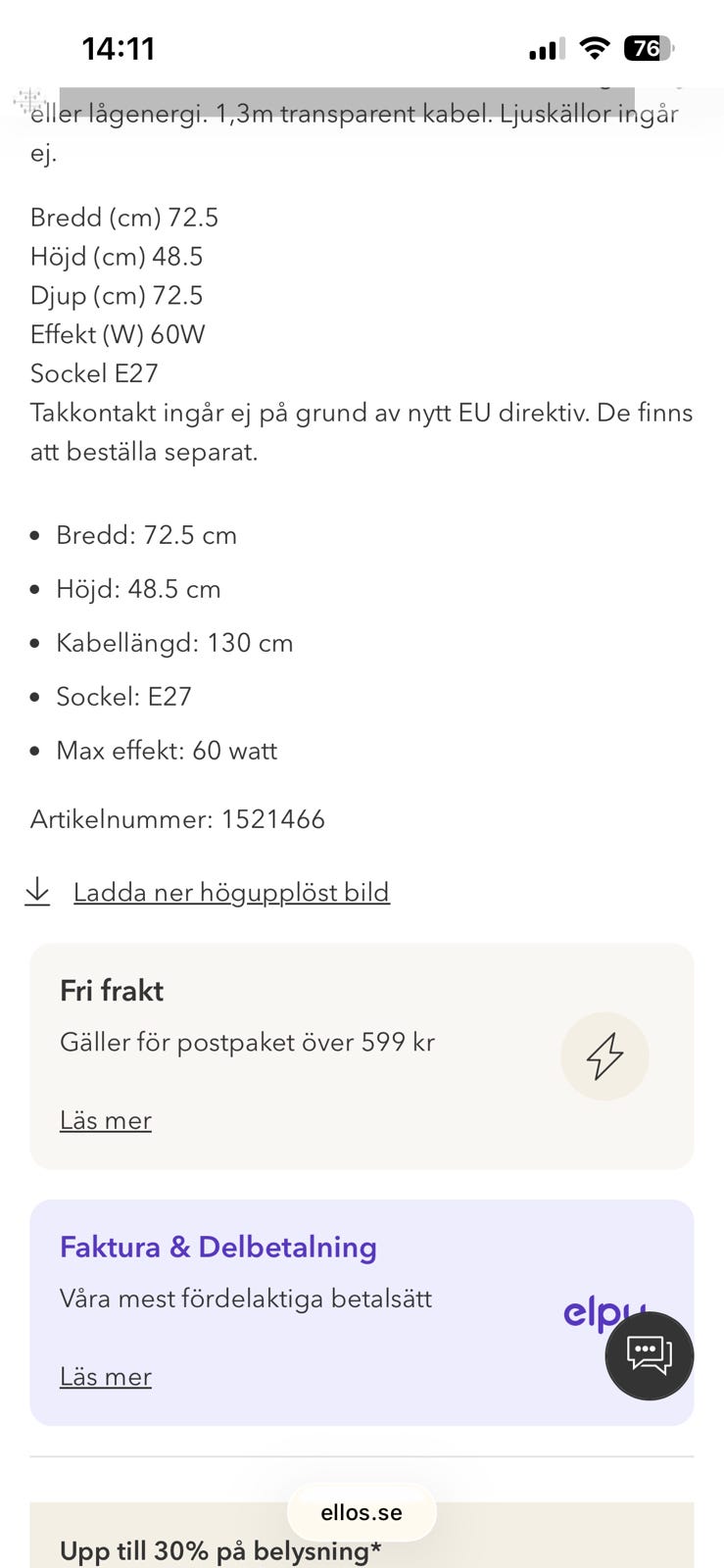724x1568 pixels.
Task: Select the Max effekt: 60 watt line
Action: pos(167,751)
